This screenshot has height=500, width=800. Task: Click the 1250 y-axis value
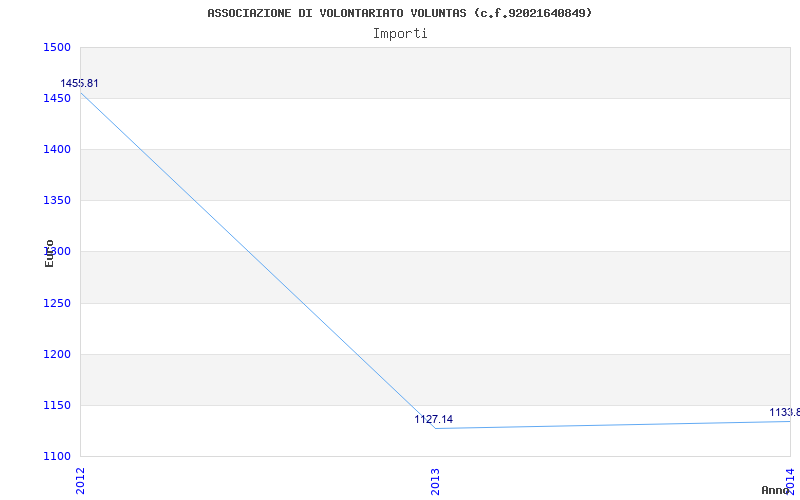[57, 303]
